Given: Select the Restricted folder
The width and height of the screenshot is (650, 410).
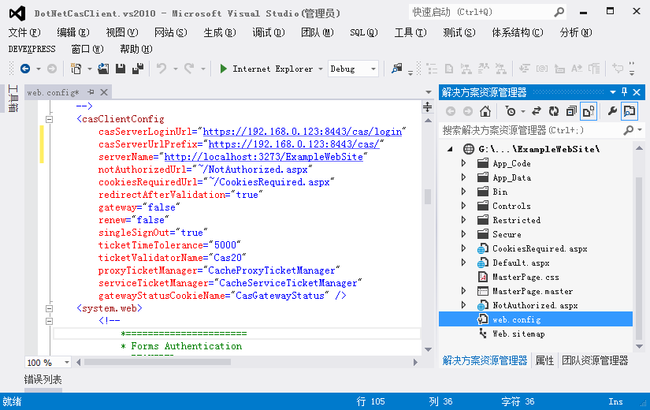Looking at the screenshot, I should [517, 220].
